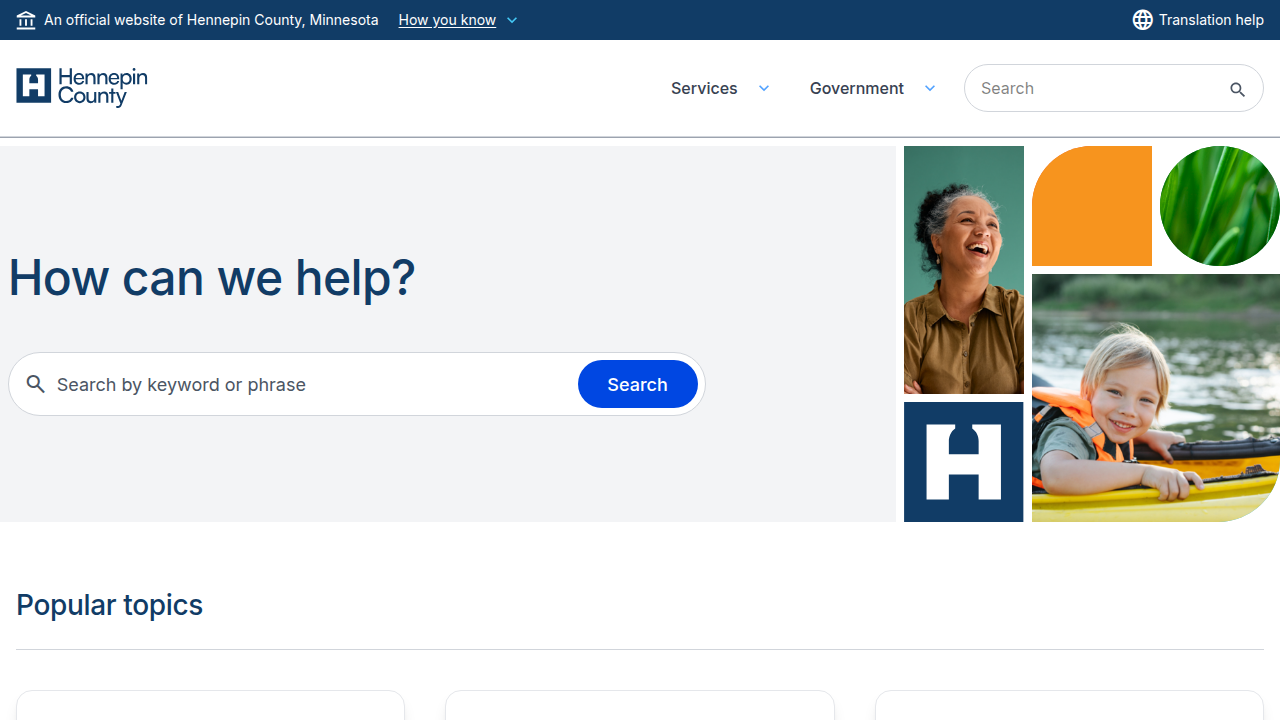Click the How can we help? heading
This screenshot has height=720, width=1280.
point(212,278)
